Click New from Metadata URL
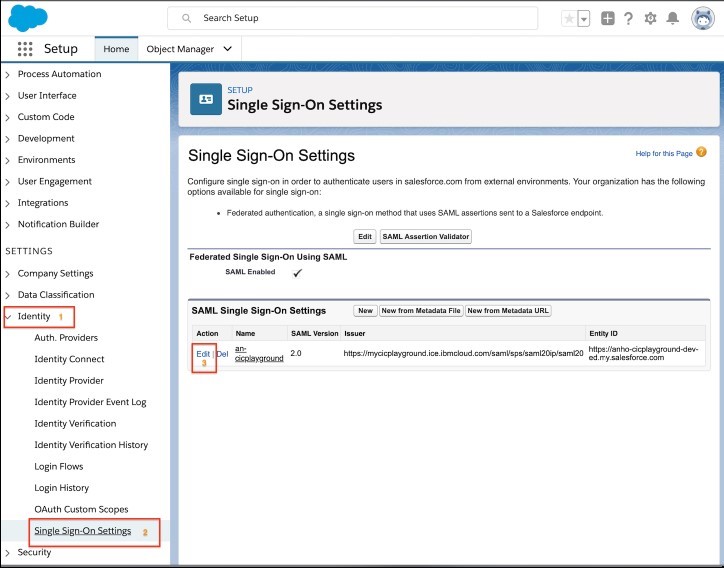The width and height of the screenshot is (724, 568). coord(508,311)
